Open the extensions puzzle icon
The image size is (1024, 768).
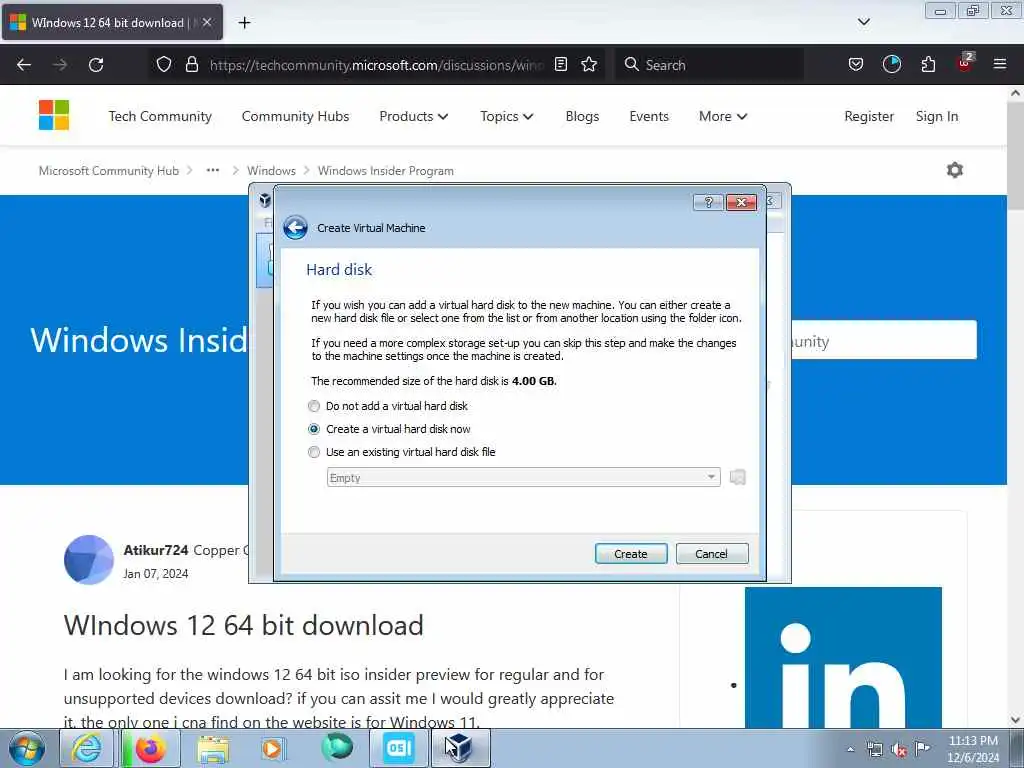[928, 65]
